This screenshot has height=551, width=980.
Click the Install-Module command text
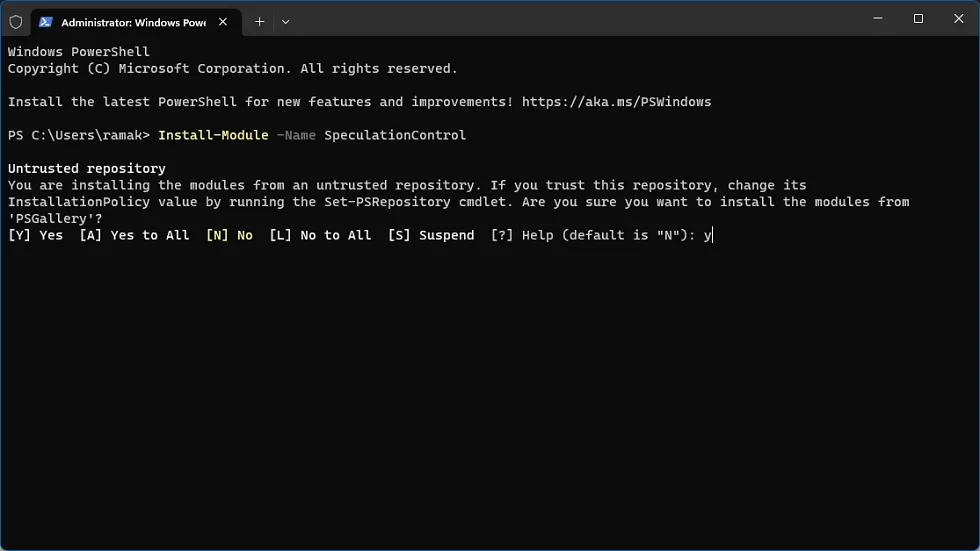[x=213, y=135]
